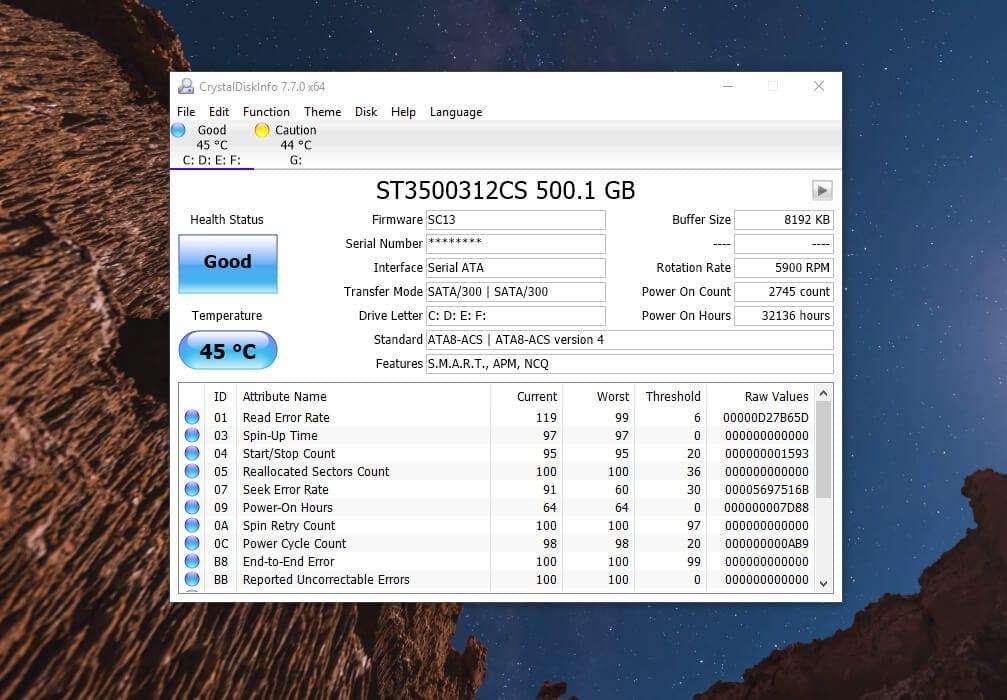Select the Read Error Rate attribute name
The width and height of the screenshot is (1007, 700).
click(286, 417)
